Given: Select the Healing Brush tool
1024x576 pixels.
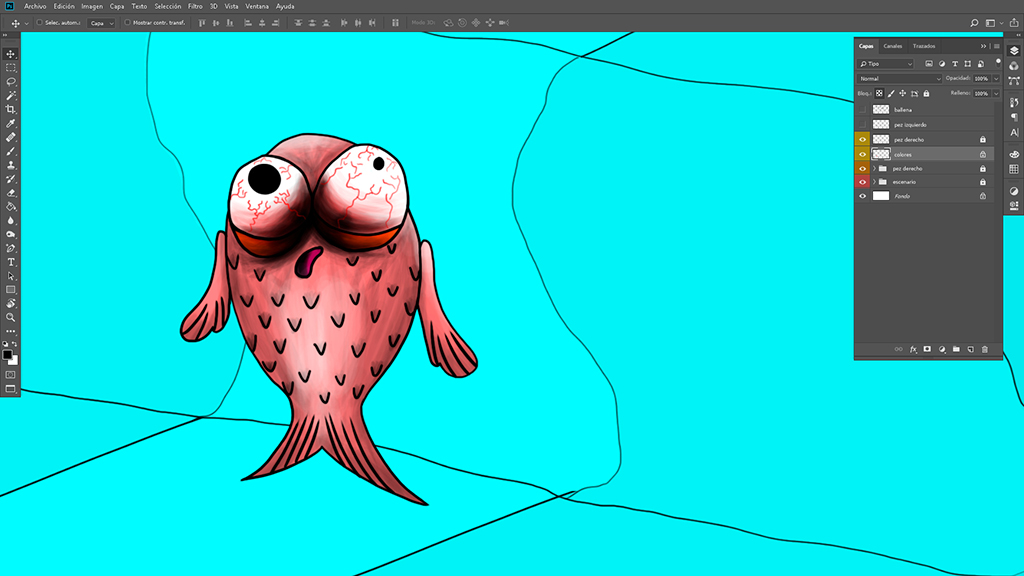Looking at the screenshot, I should pyautogui.click(x=10, y=137).
